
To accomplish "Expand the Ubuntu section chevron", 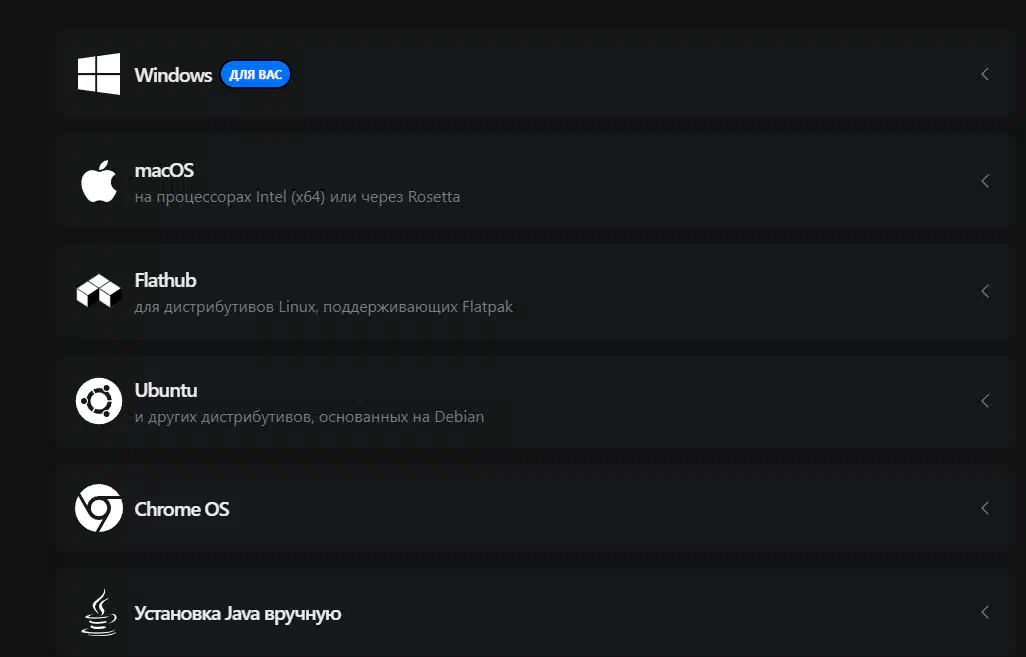I will coord(985,400).
